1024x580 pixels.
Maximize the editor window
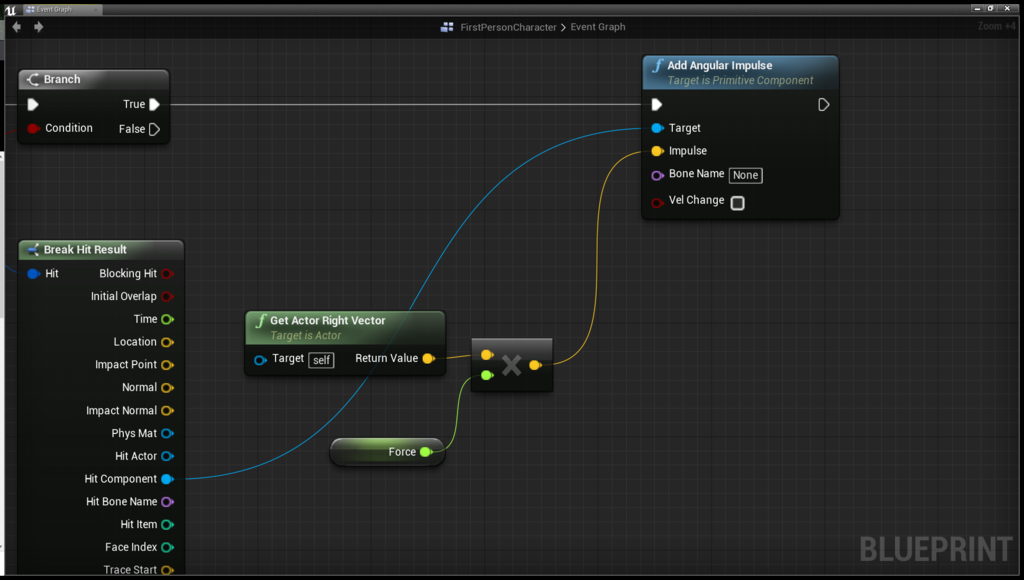pyautogui.click(x=991, y=8)
